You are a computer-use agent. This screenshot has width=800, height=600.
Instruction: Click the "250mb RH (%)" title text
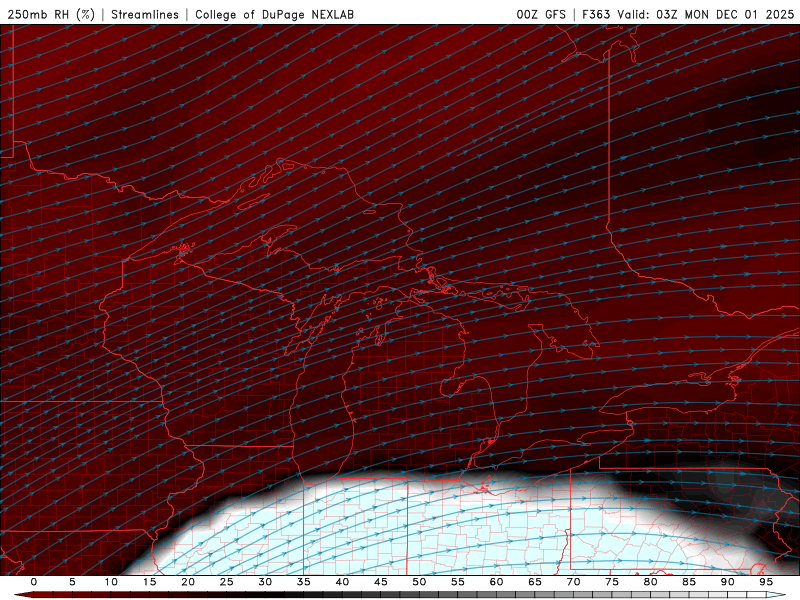(51, 14)
